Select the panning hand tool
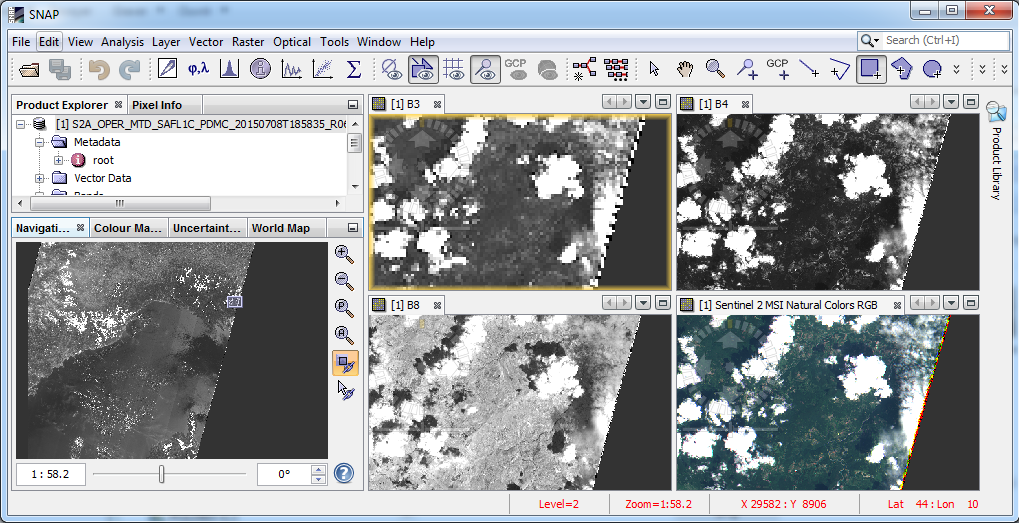 685,69
